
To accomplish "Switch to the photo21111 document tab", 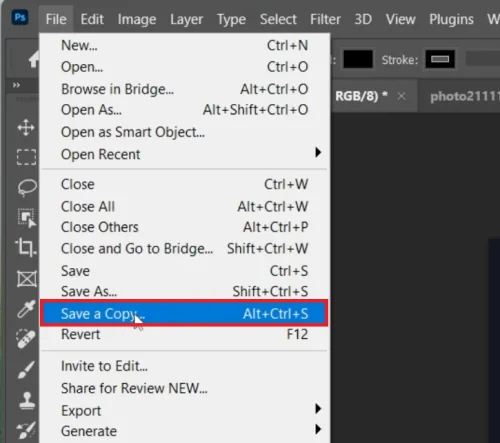I will pyautogui.click(x=464, y=96).
